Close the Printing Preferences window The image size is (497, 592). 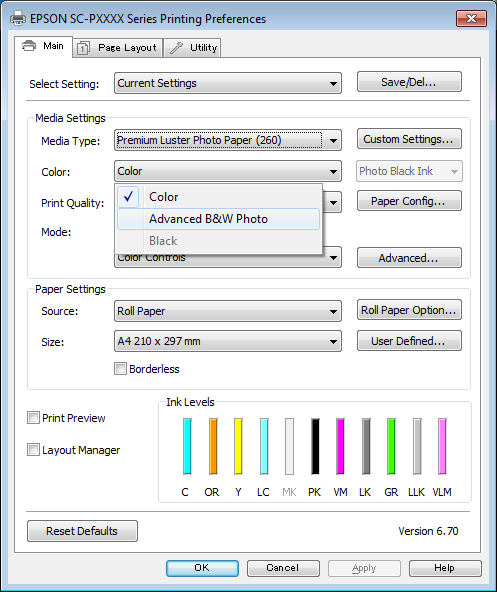(x=471, y=18)
